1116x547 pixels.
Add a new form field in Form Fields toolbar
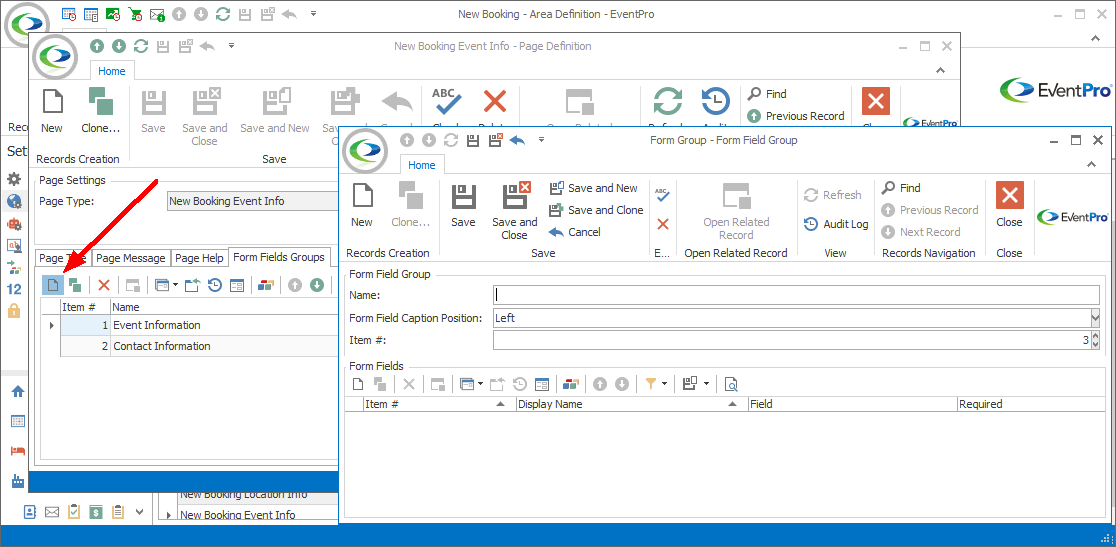coord(359,384)
